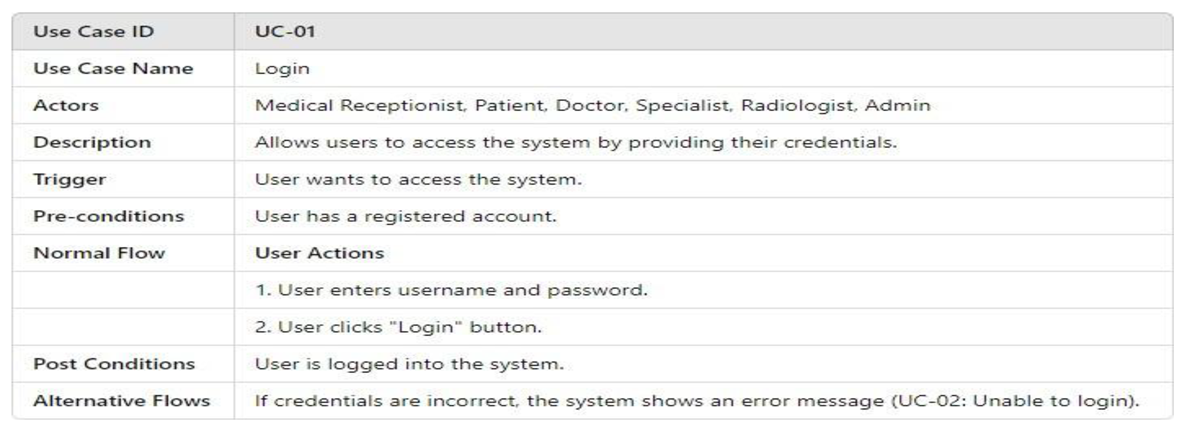This screenshot has height=428, width=1184.
Task: Click the bold "User Actions" subheading
Action: tap(319, 253)
